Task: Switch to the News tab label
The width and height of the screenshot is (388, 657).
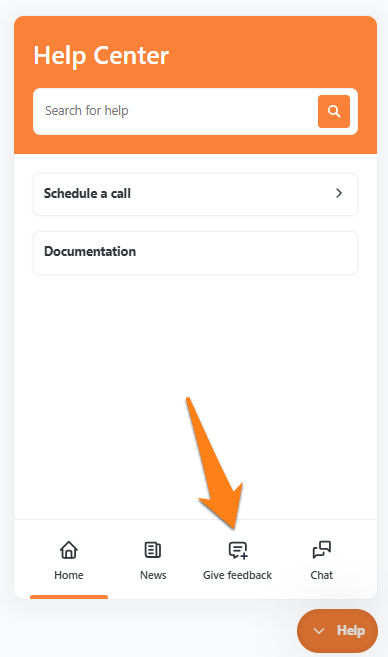Action: (153, 575)
